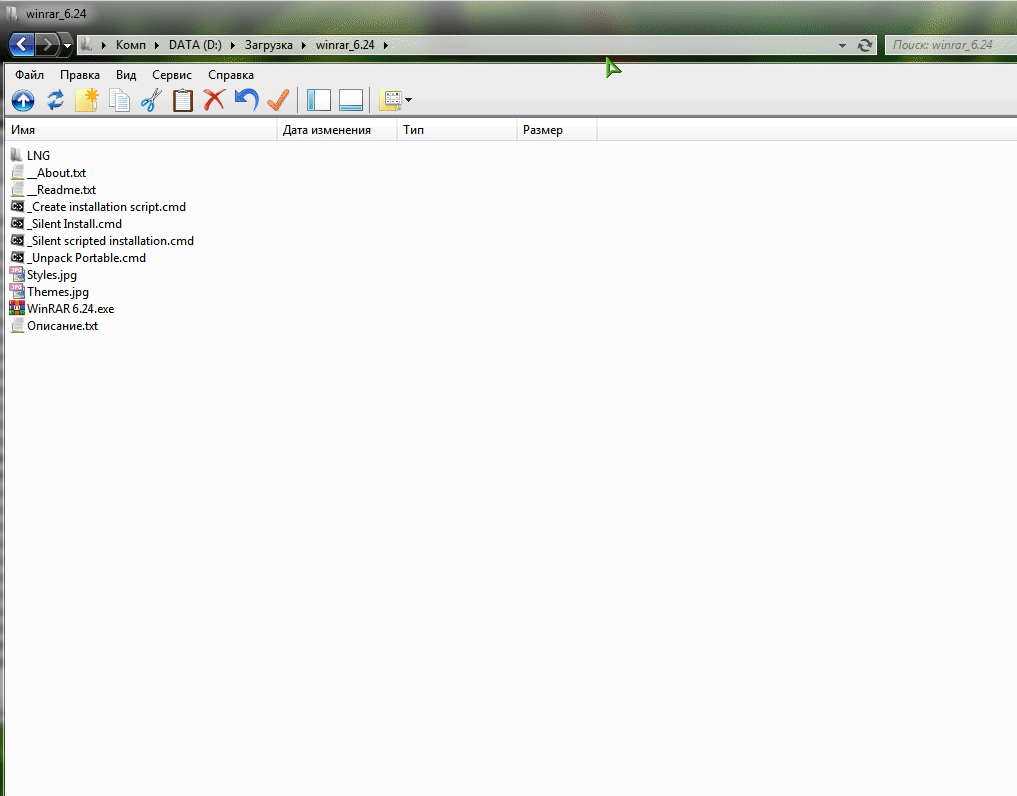Click the red X Delete icon
Viewport: 1017px width, 796px height.
pyautogui.click(x=214, y=100)
